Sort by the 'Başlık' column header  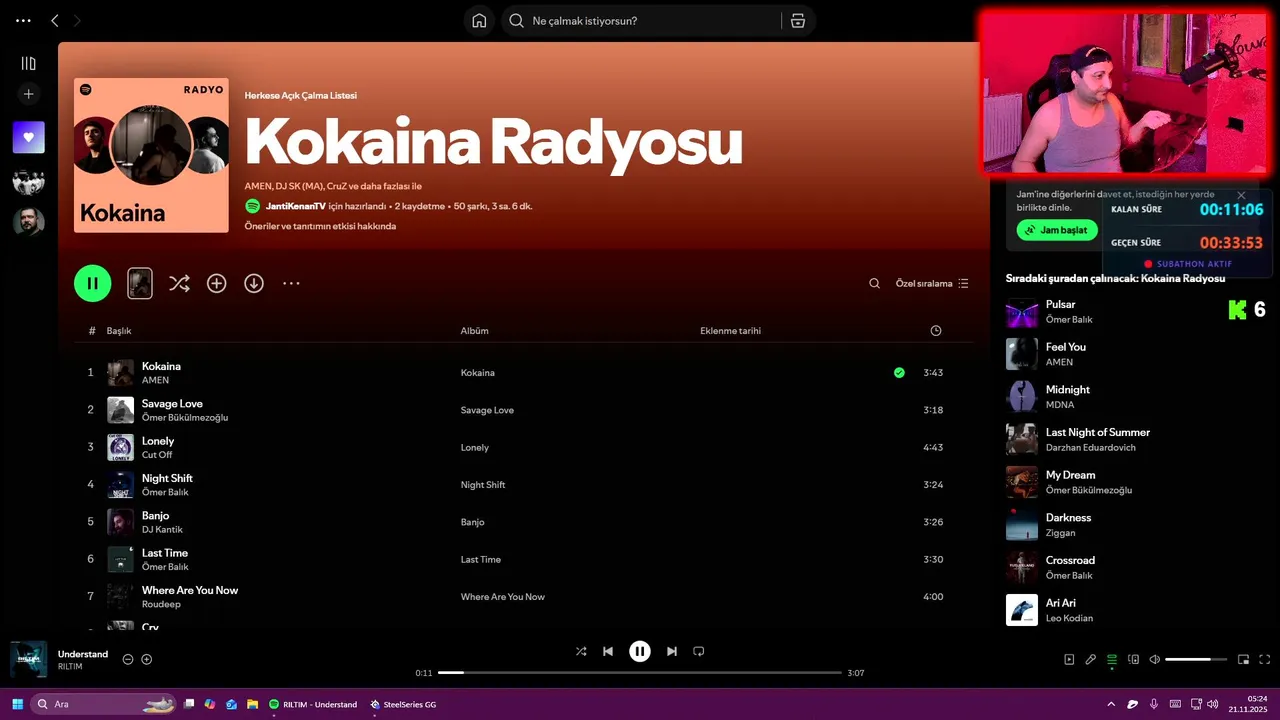[119, 330]
